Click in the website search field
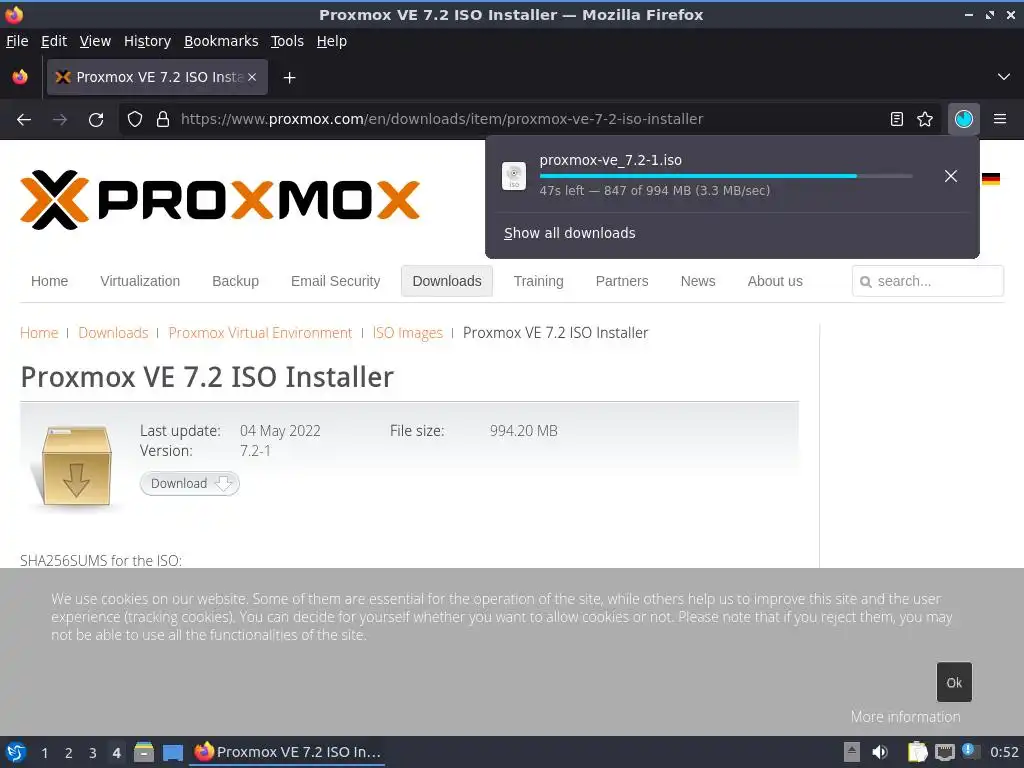Screen dimensions: 1024x768 (x=928, y=281)
